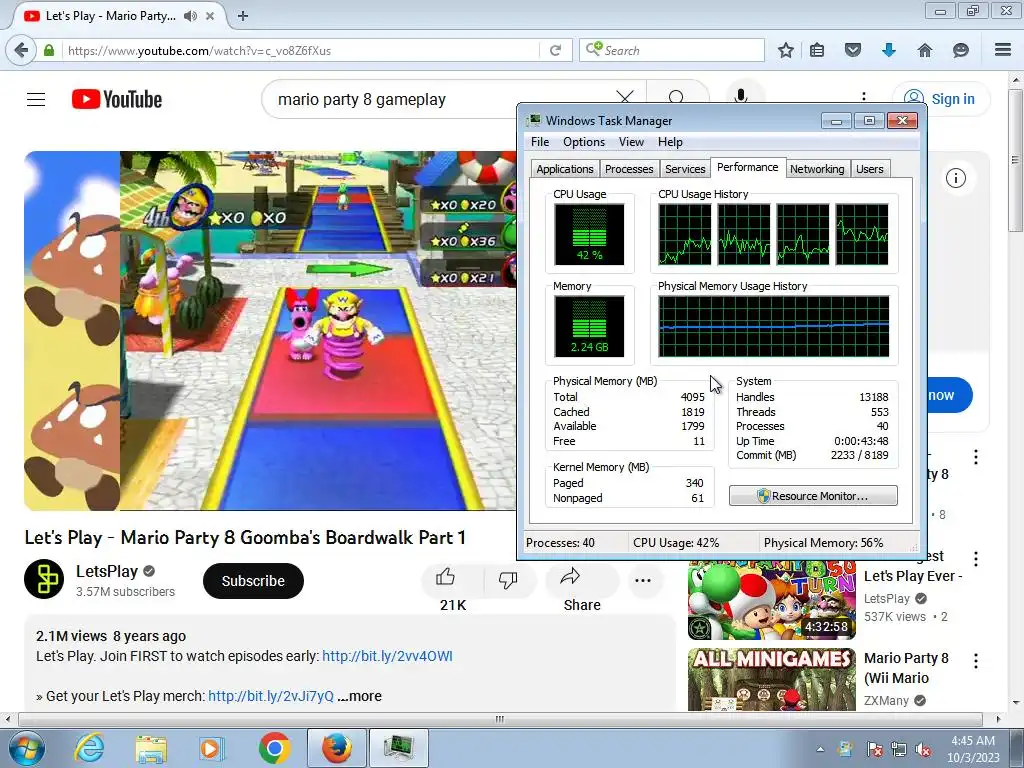Launch Google Chrome from the taskbar
This screenshot has height=768, width=1024.
point(274,748)
